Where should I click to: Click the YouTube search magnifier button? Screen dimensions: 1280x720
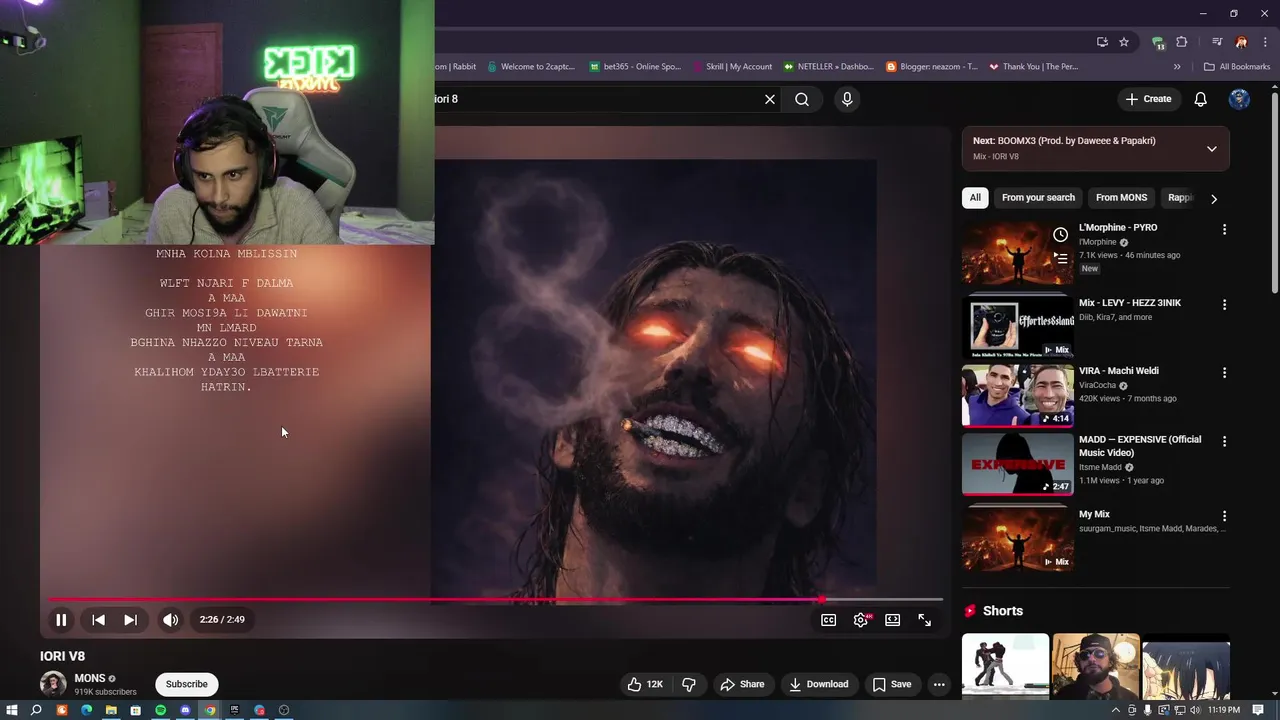point(802,99)
